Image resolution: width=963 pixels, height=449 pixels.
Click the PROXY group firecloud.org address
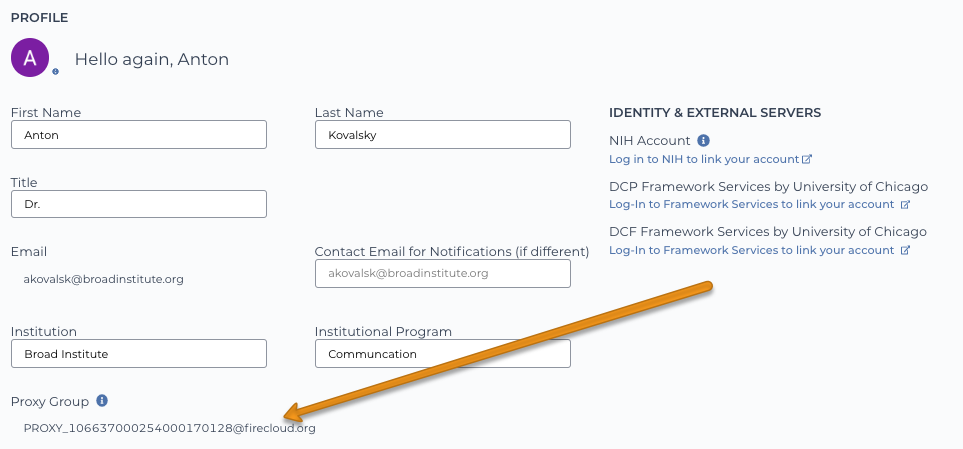click(x=170, y=428)
